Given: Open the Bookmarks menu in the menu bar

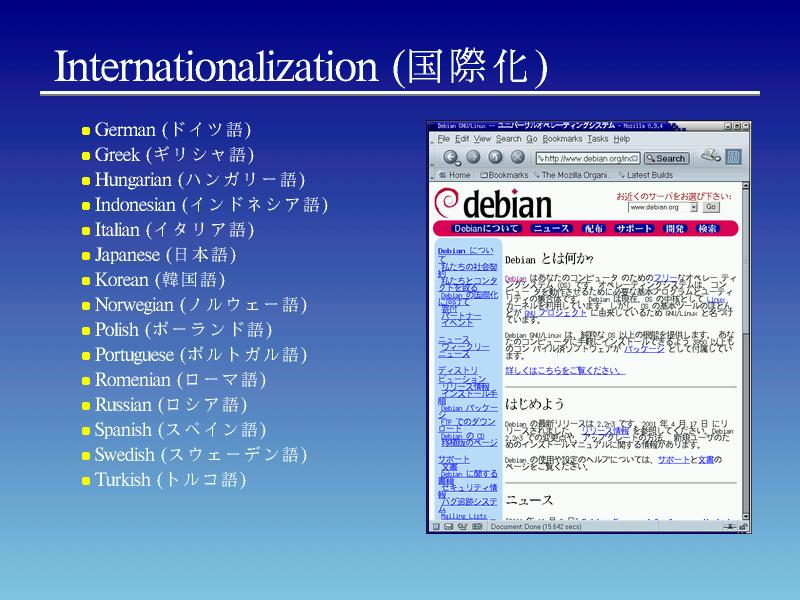Looking at the screenshot, I should tap(562, 139).
